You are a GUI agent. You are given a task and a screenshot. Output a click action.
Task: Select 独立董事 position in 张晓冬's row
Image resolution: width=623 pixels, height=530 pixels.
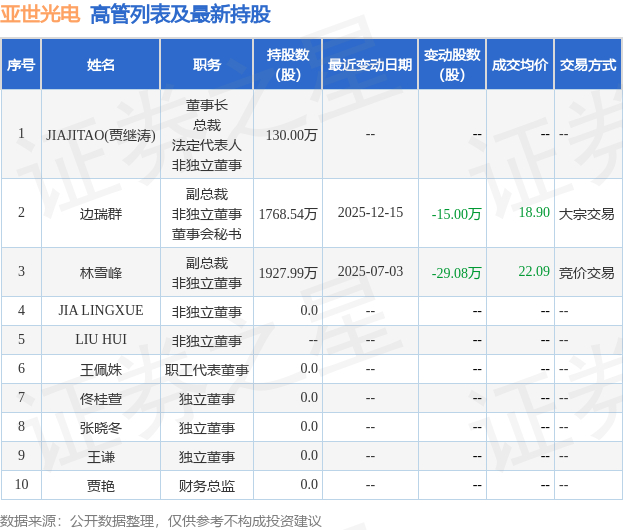(207, 428)
